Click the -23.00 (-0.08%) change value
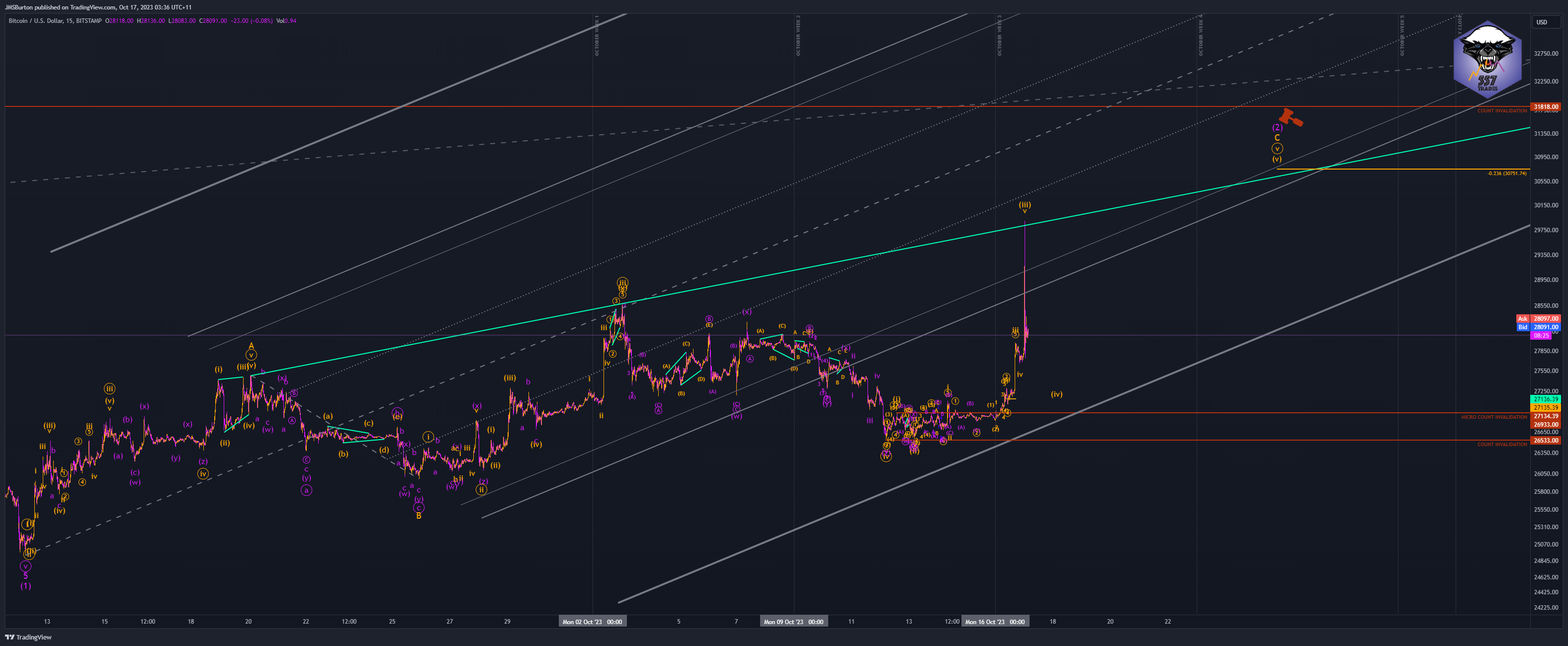 pyautogui.click(x=252, y=21)
